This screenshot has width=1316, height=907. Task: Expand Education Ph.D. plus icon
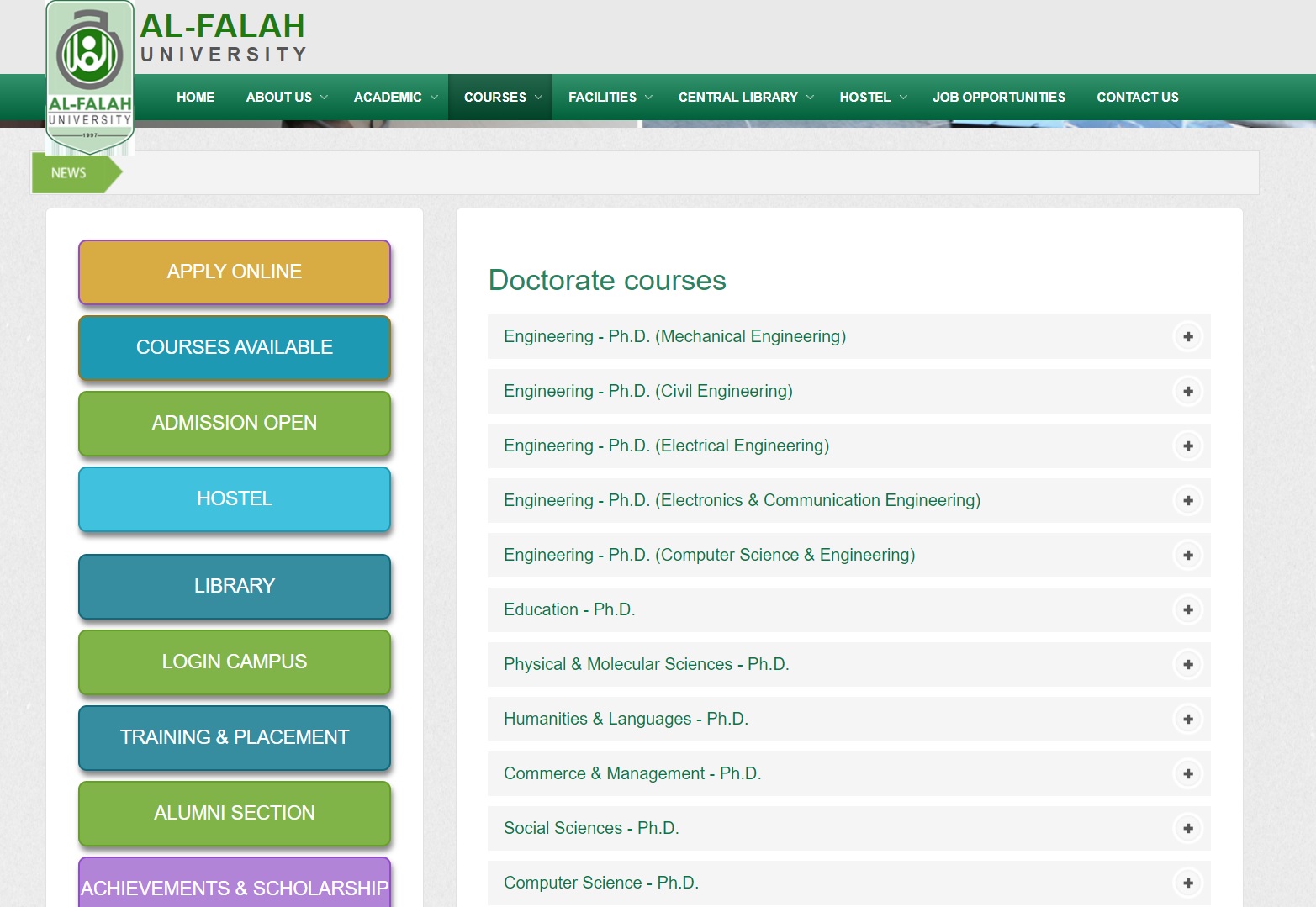coord(1188,610)
